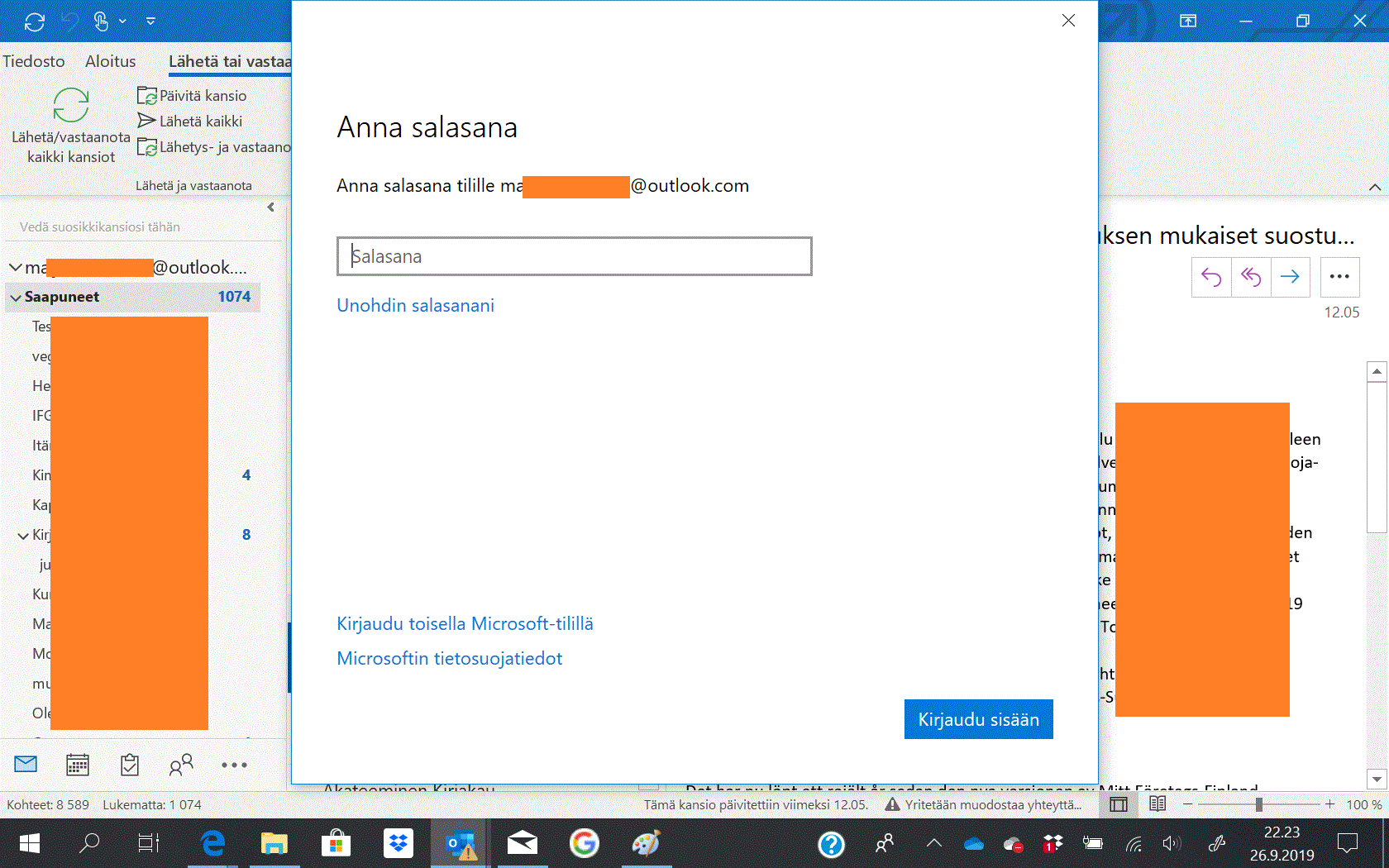Click Lähetä/vastaanota kaikki kansiot button
This screenshot has height=868, width=1389.
coord(71,126)
